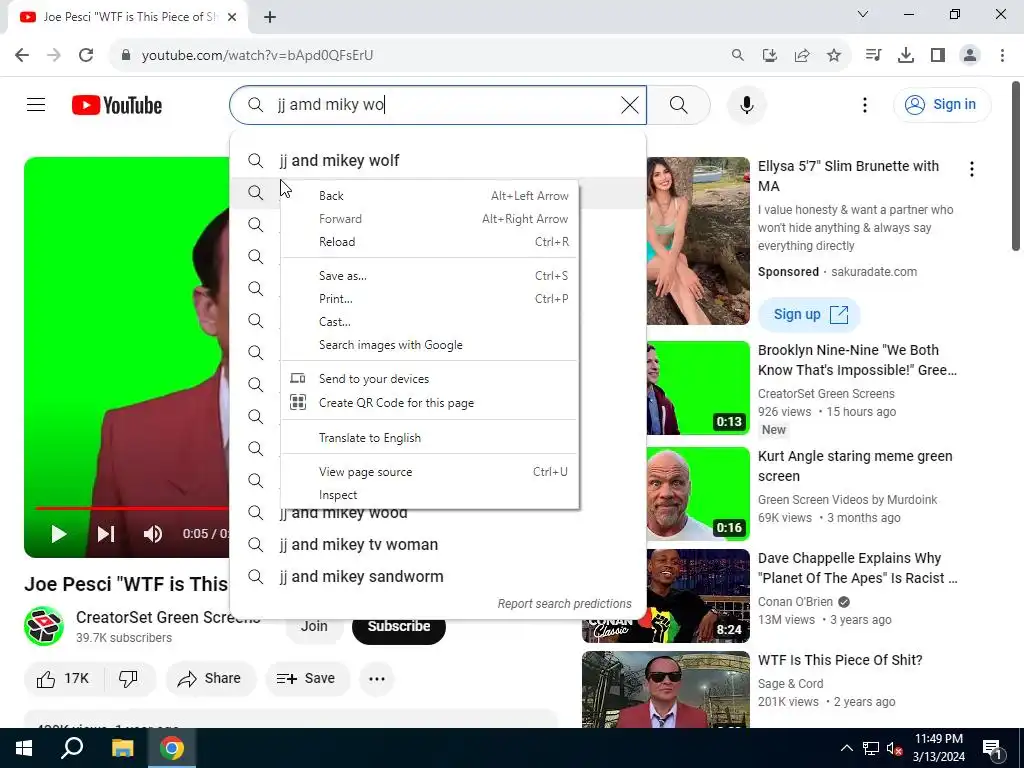
Task: Expand the tab search chevron
Action: coord(863,14)
